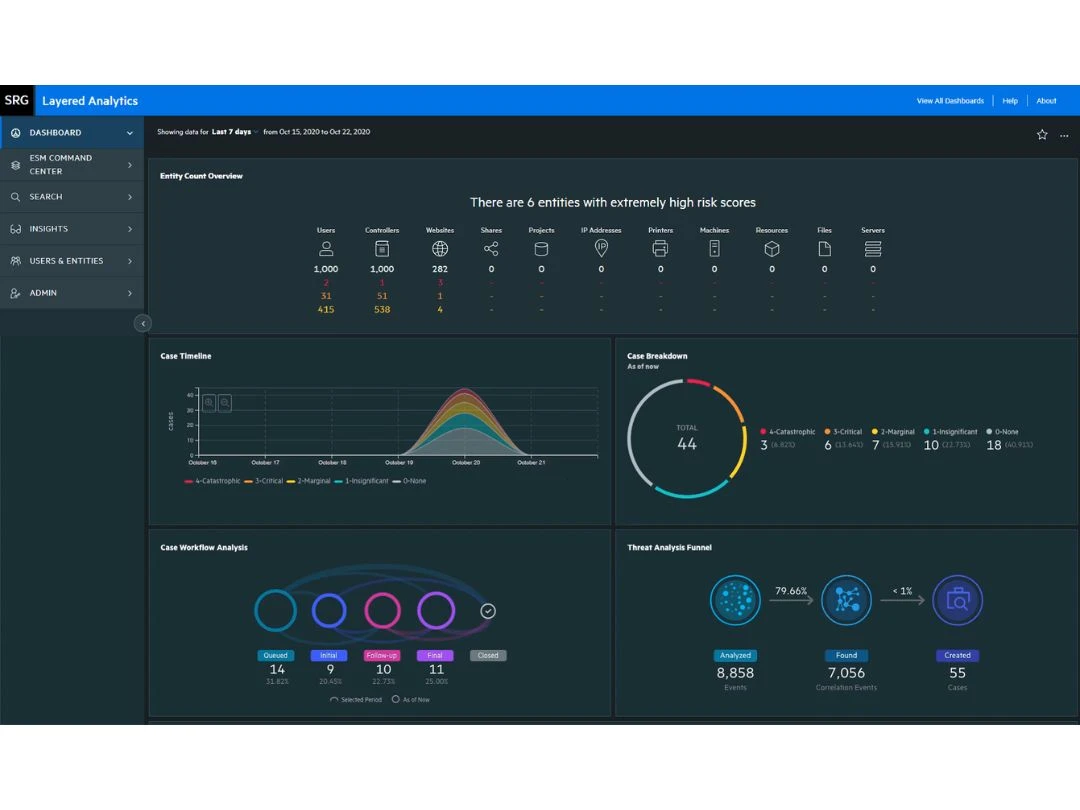The image size is (1080, 810).
Task: Click the Servers entity icon
Action: [872, 249]
